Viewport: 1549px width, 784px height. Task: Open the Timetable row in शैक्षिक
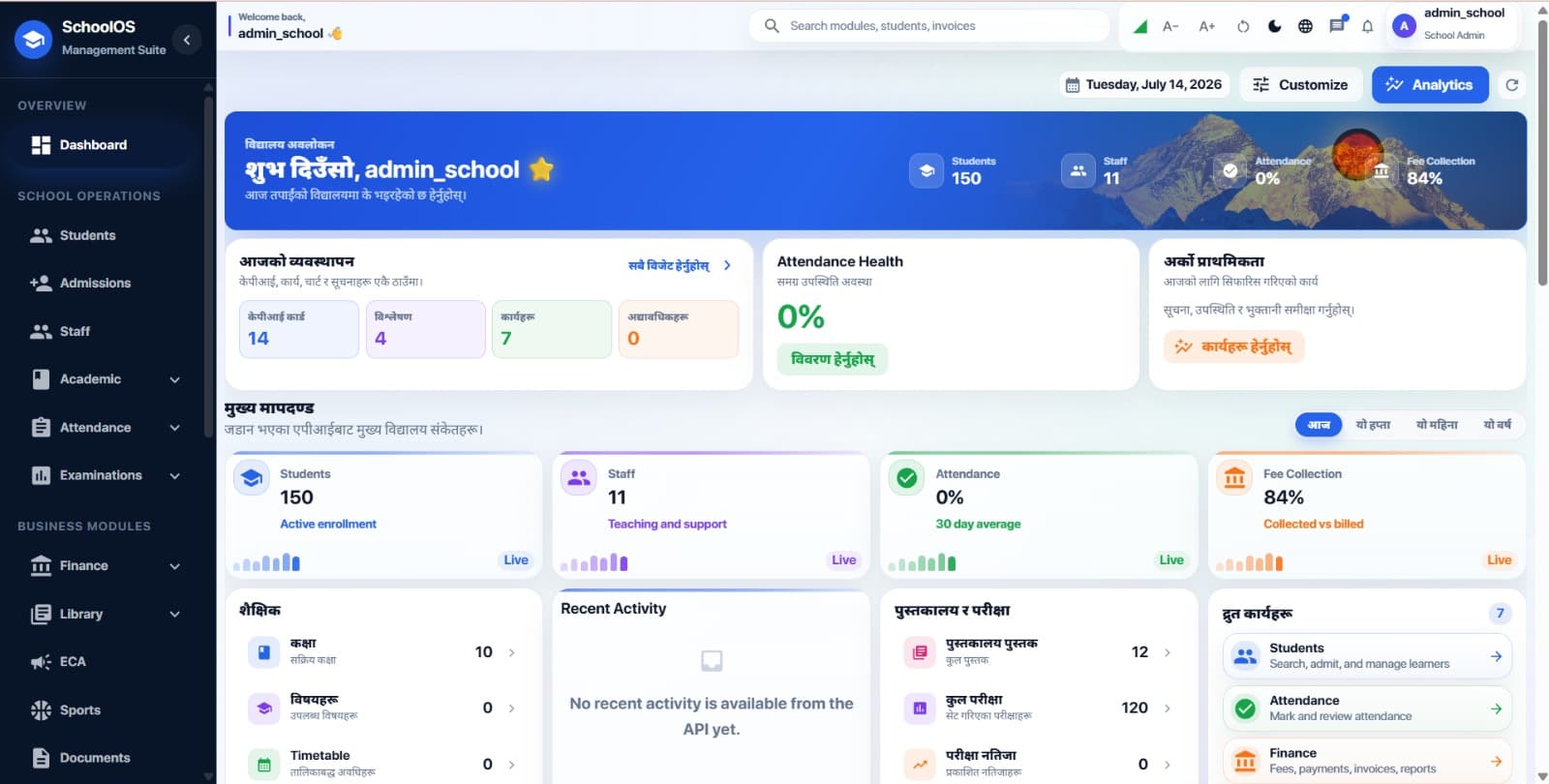pyautogui.click(x=383, y=764)
